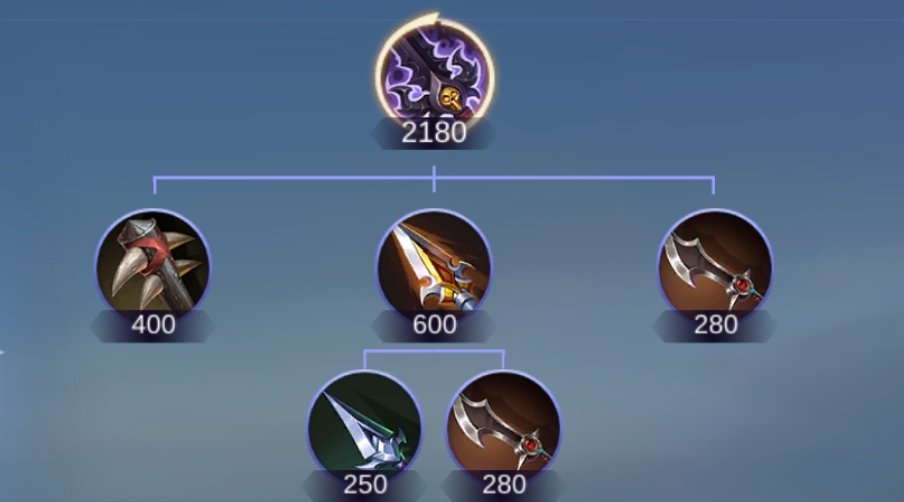
Task: Tap the tree line branching beneath 2180
Action: click(434, 178)
